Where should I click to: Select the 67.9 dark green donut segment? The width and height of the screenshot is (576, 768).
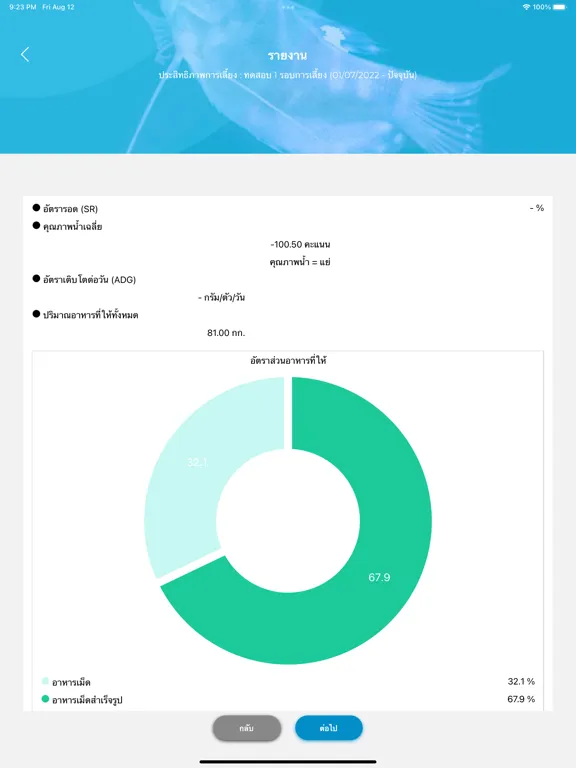(x=380, y=577)
